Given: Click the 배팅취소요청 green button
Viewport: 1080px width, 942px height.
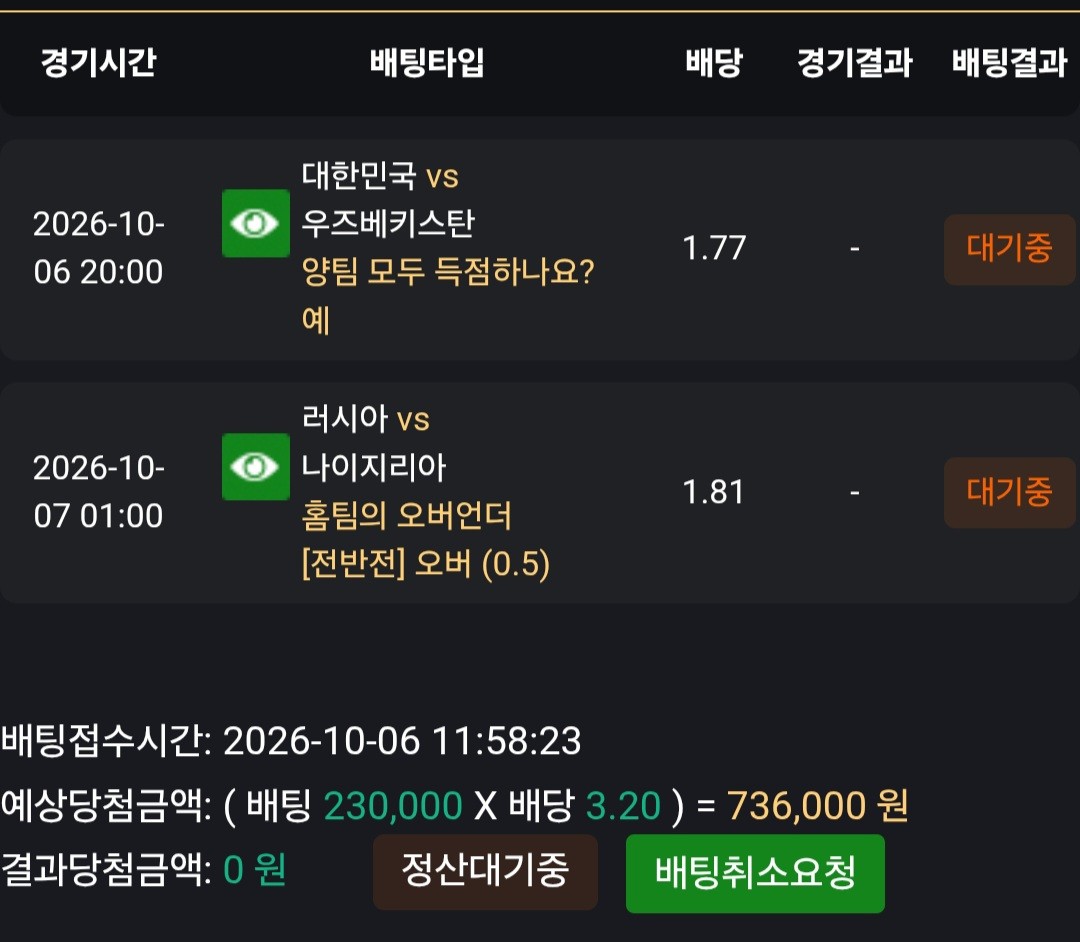Looking at the screenshot, I should 755,873.
